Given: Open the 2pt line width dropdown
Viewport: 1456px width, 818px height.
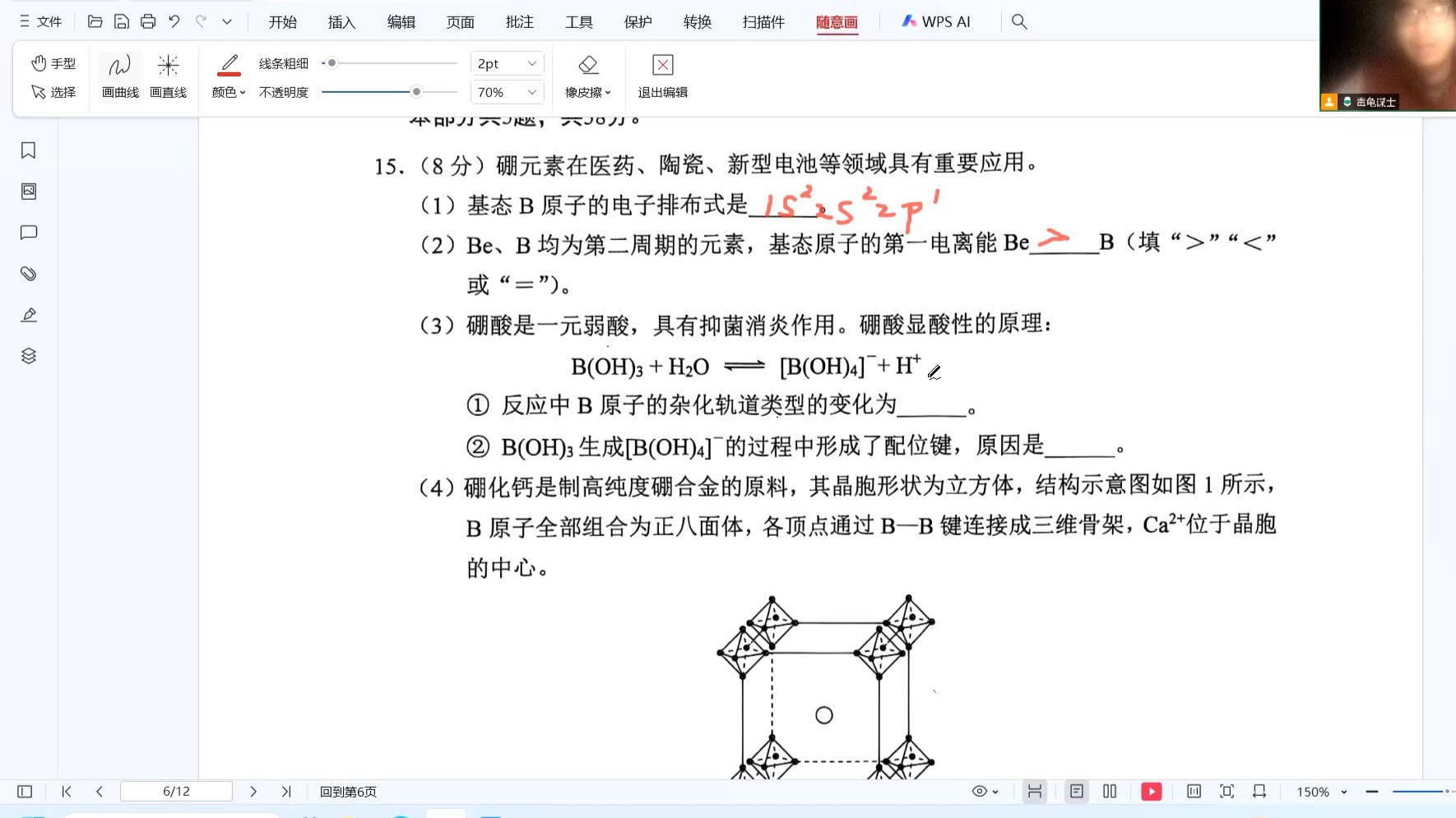Looking at the screenshot, I should [x=508, y=63].
